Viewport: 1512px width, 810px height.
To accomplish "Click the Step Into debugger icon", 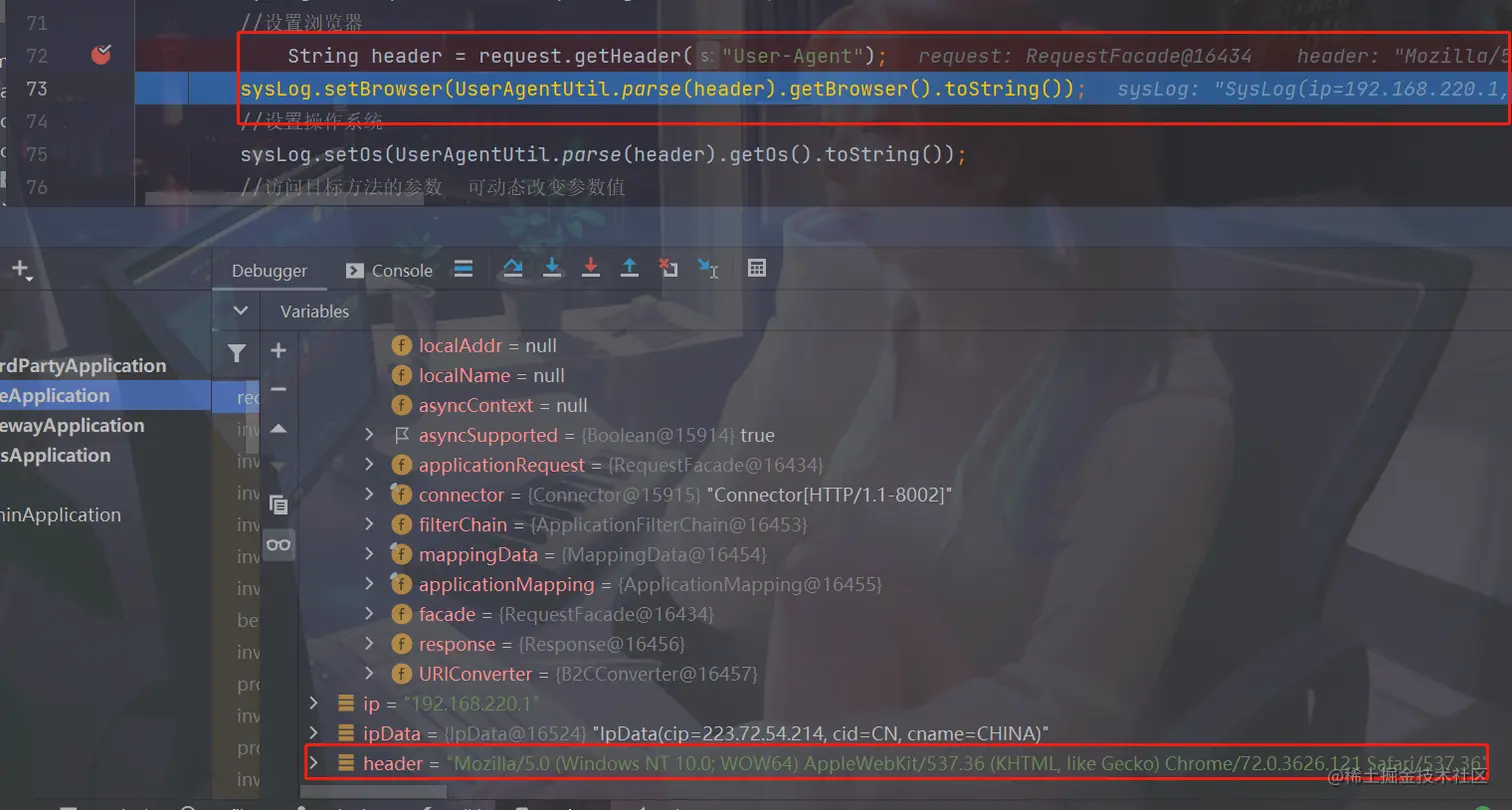I will 552,268.
